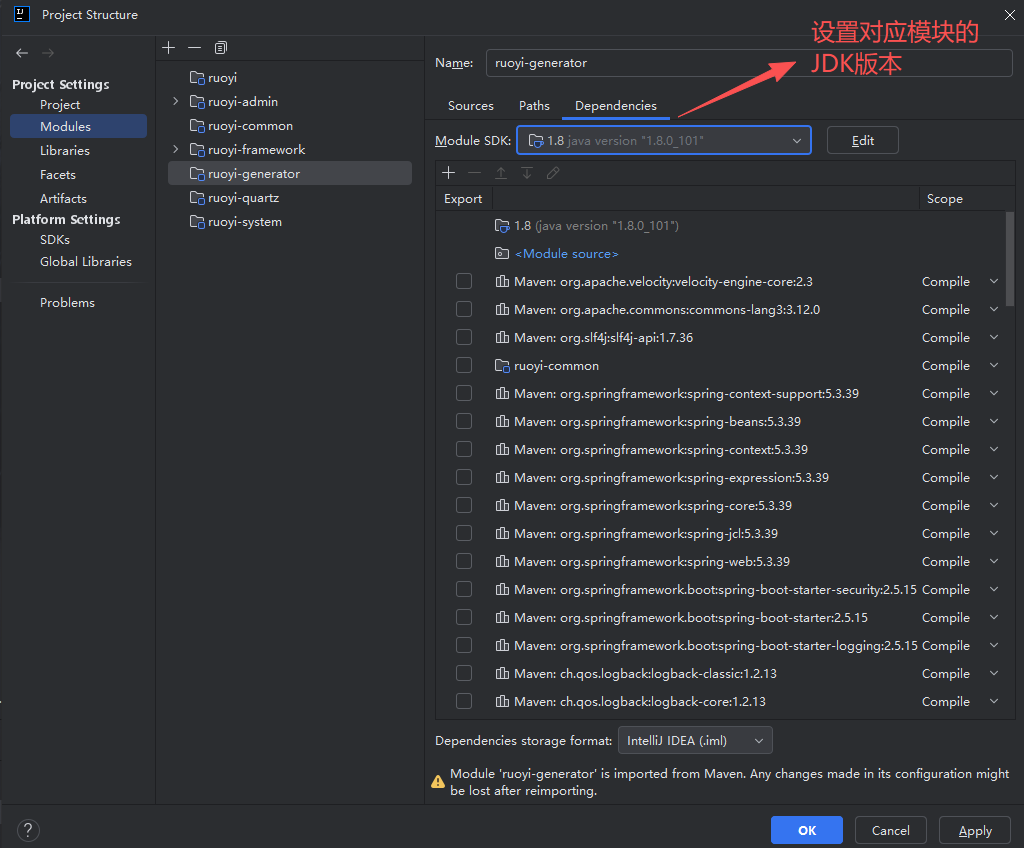Click the Apply button

(975, 830)
